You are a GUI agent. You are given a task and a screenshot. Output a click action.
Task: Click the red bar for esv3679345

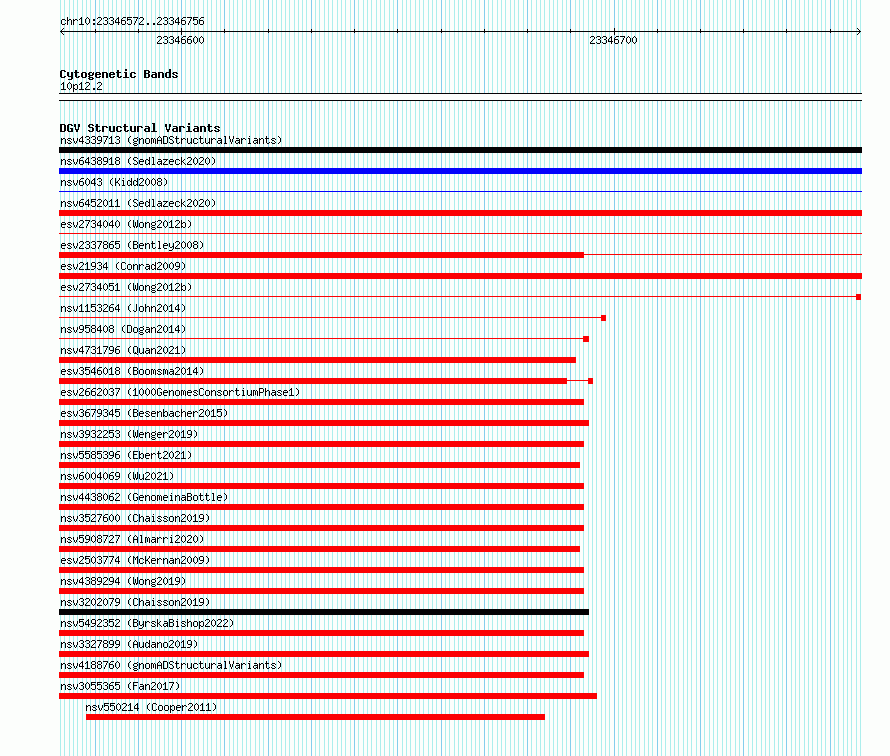click(324, 423)
